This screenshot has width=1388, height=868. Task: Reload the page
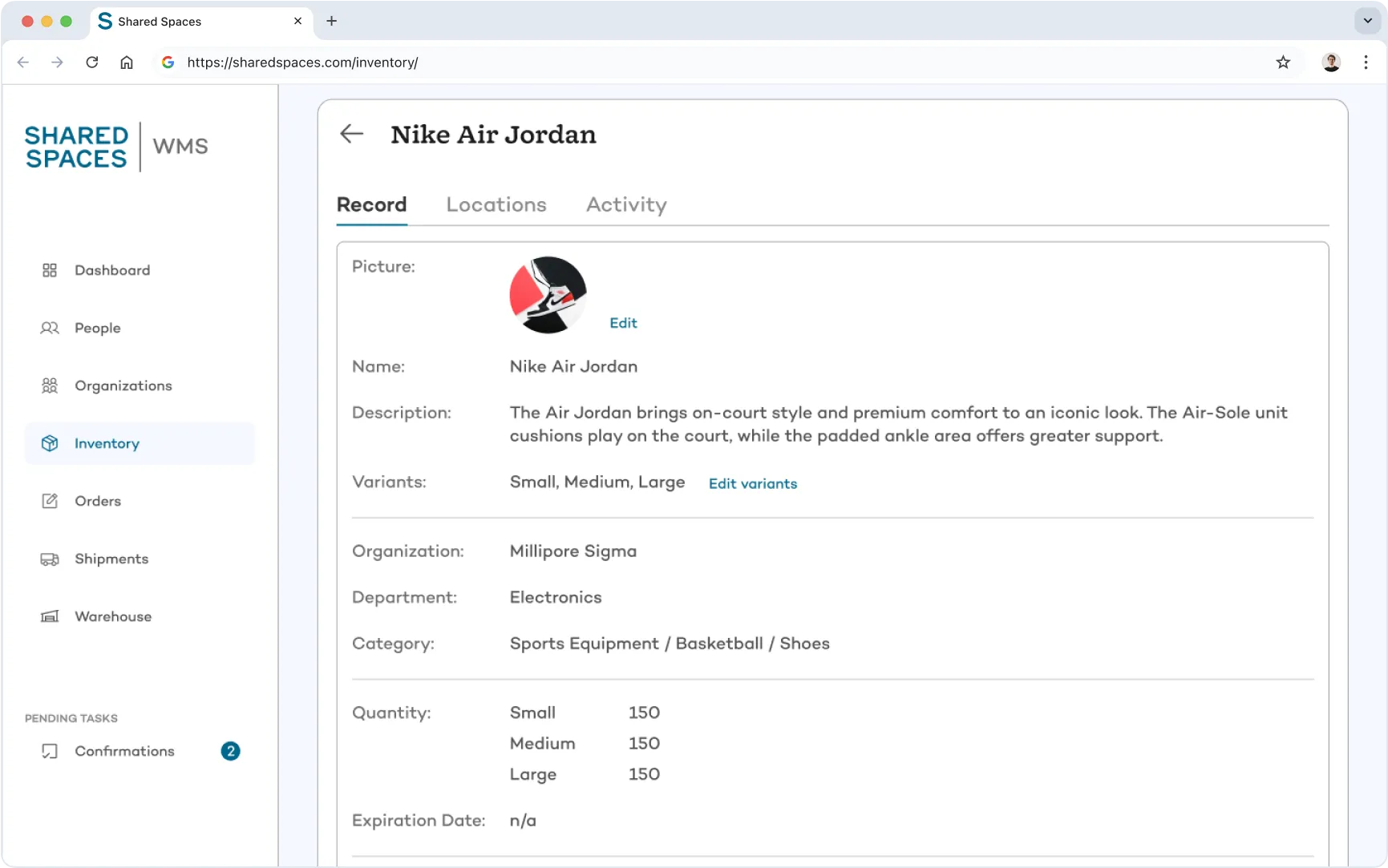tap(92, 63)
